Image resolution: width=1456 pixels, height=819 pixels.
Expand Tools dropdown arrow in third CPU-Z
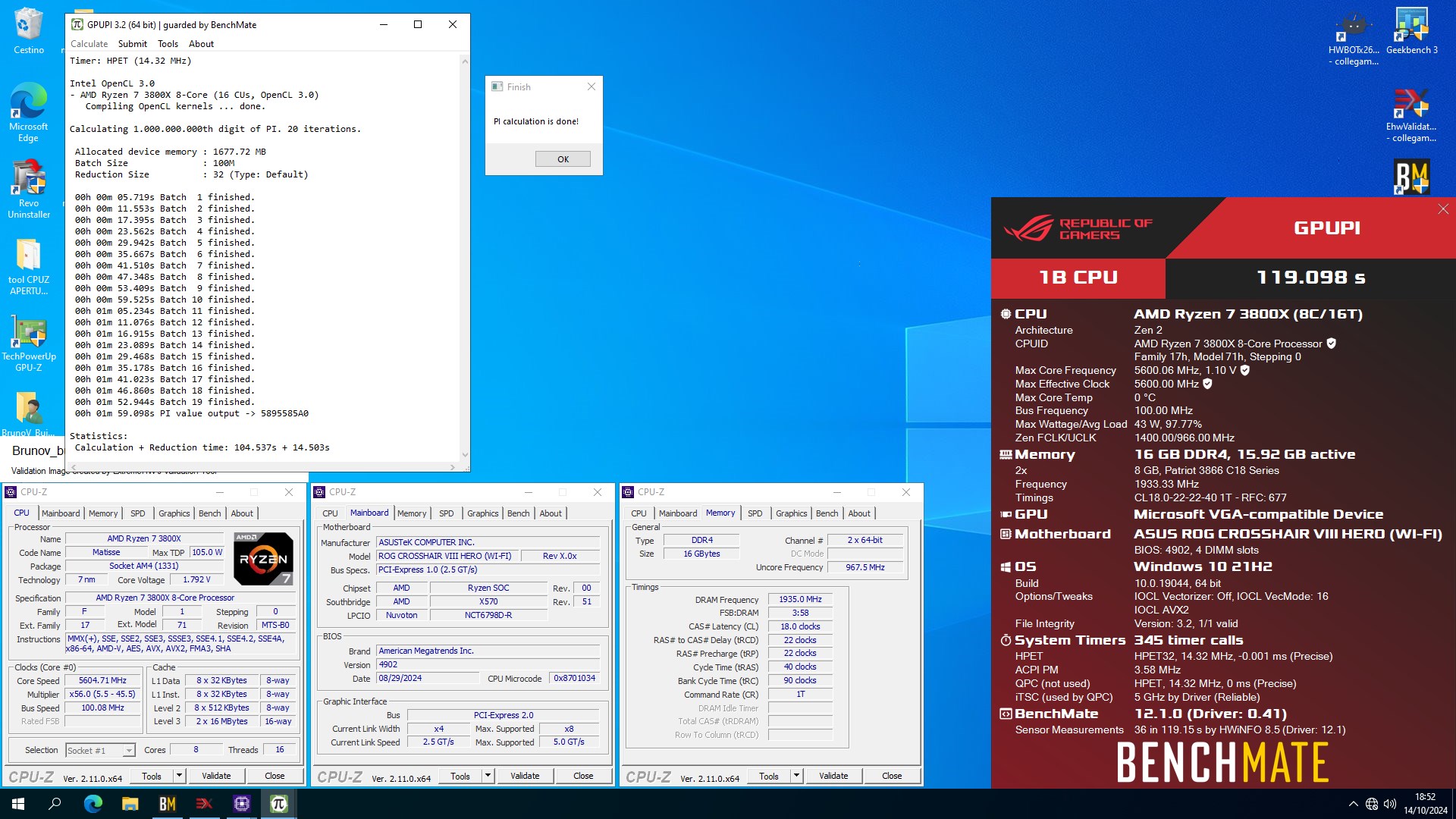tap(796, 776)
